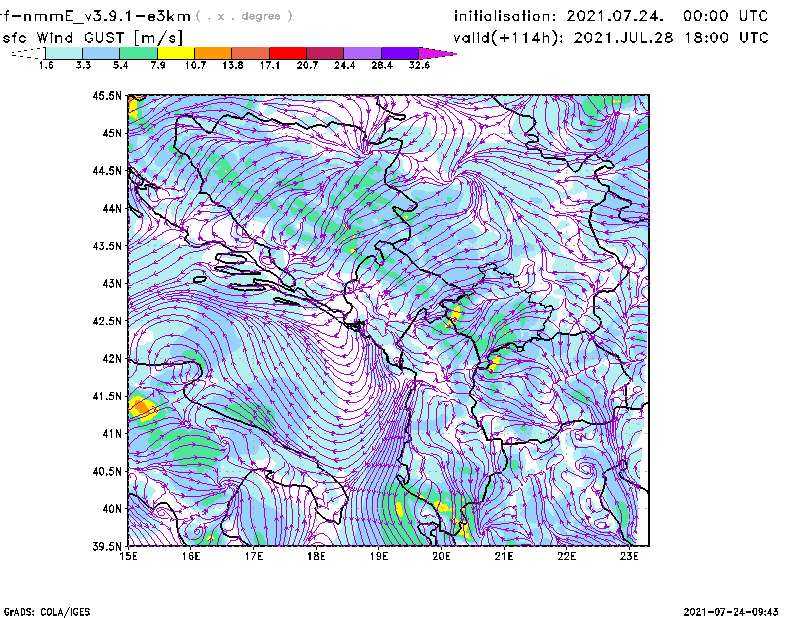Screen dimensions: 800x618
Task: Click the dashed white arrow at the colorbar's lower end
Action: 28,53
